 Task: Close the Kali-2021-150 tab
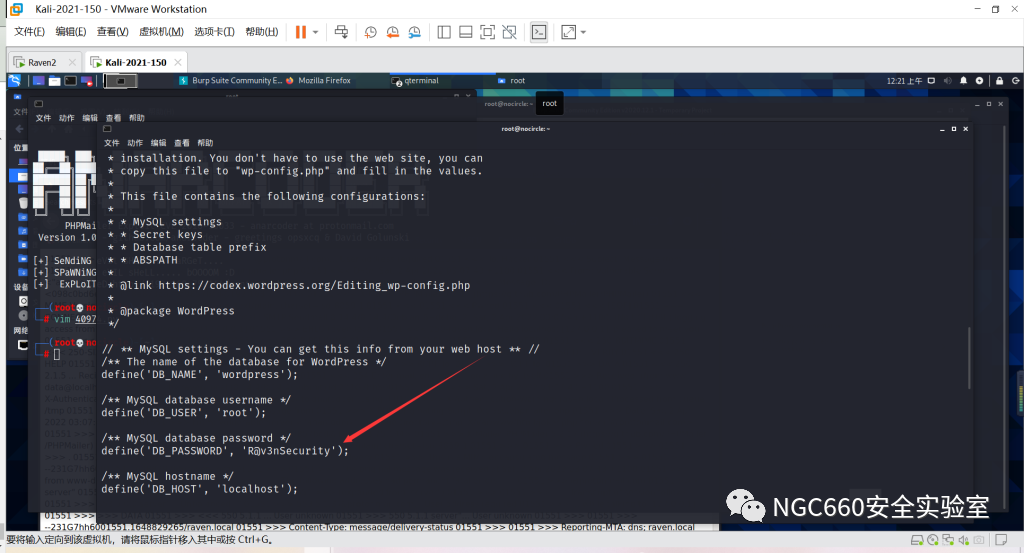tap(178, 63)
